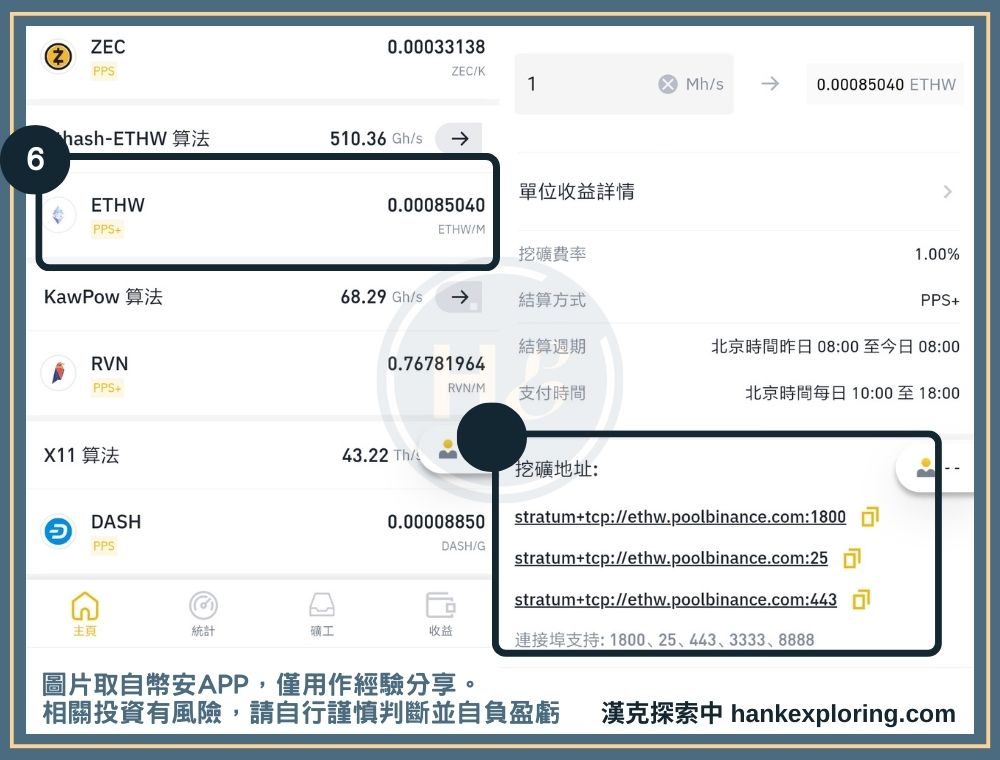1000x760 pixels.
Task: Tap the ETHW coin name label
Action: [118, 205]
